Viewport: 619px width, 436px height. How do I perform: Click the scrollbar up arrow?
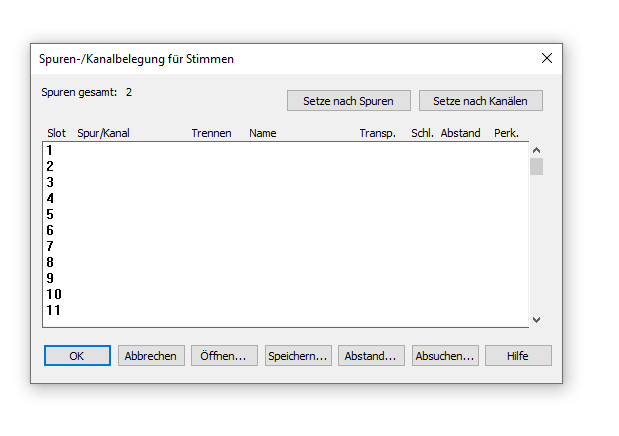536,150
